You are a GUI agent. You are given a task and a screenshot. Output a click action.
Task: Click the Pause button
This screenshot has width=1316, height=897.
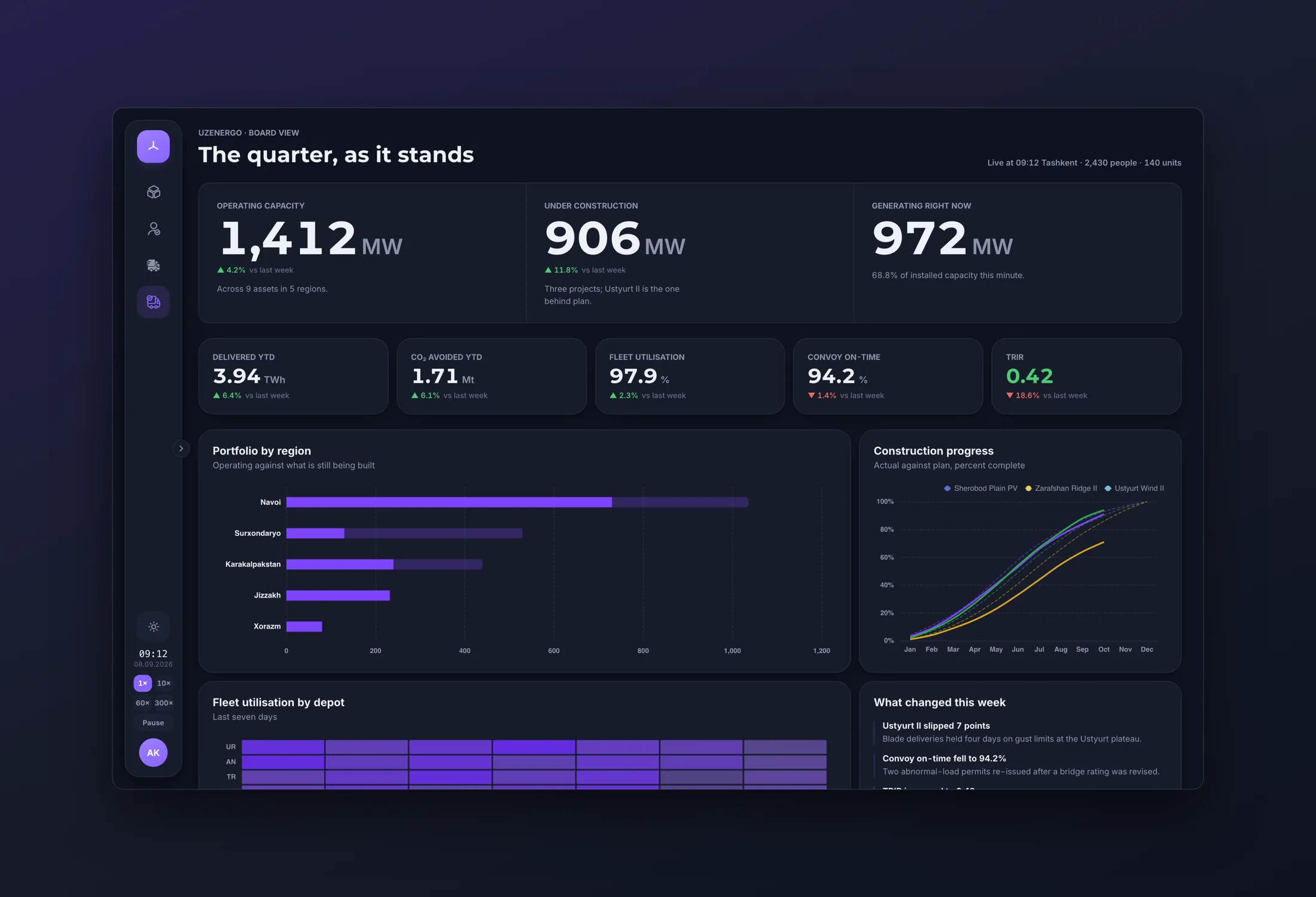click(x=153, y=722)
